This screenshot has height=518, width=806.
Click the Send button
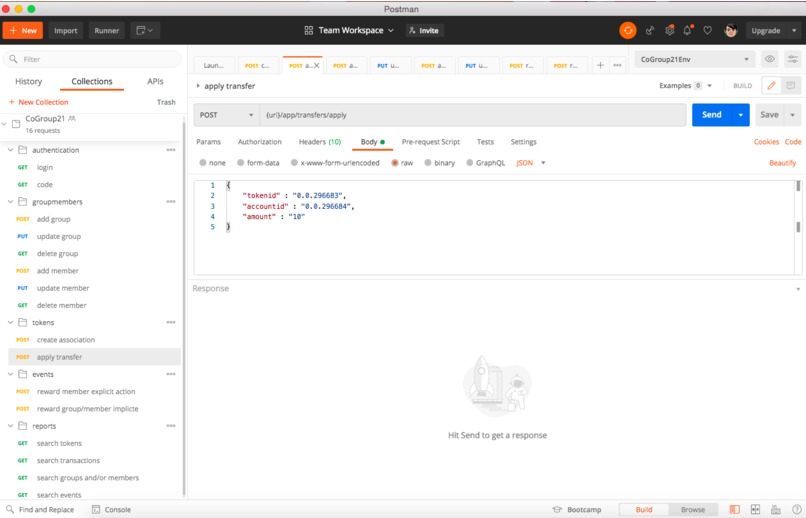coord(712,115)
